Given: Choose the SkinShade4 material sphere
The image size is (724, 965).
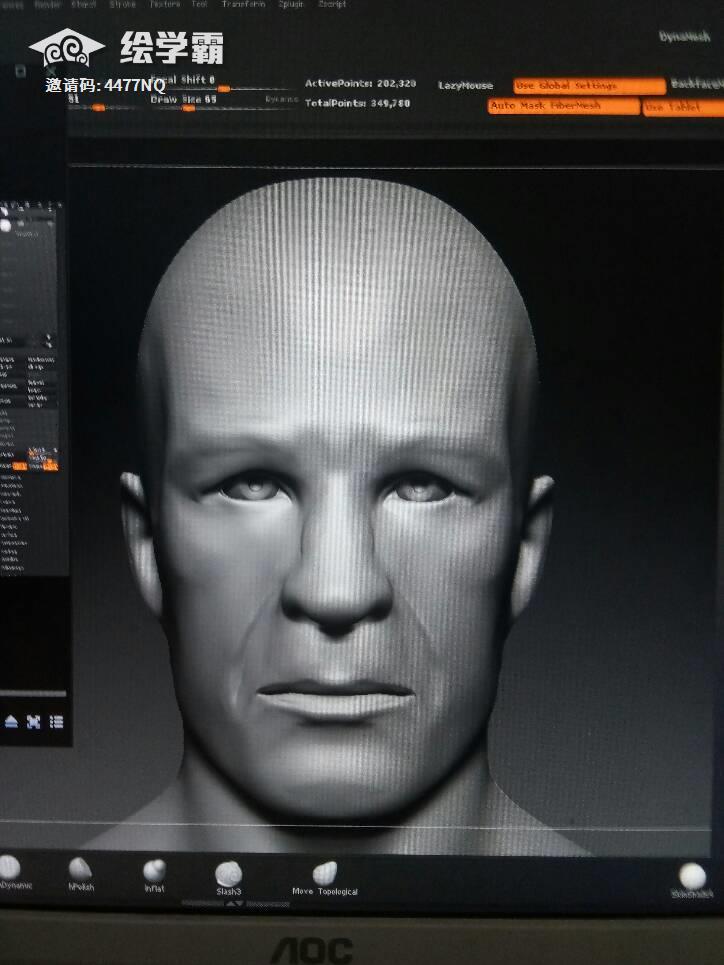Looking at the screenshot, I should (692, 881).
